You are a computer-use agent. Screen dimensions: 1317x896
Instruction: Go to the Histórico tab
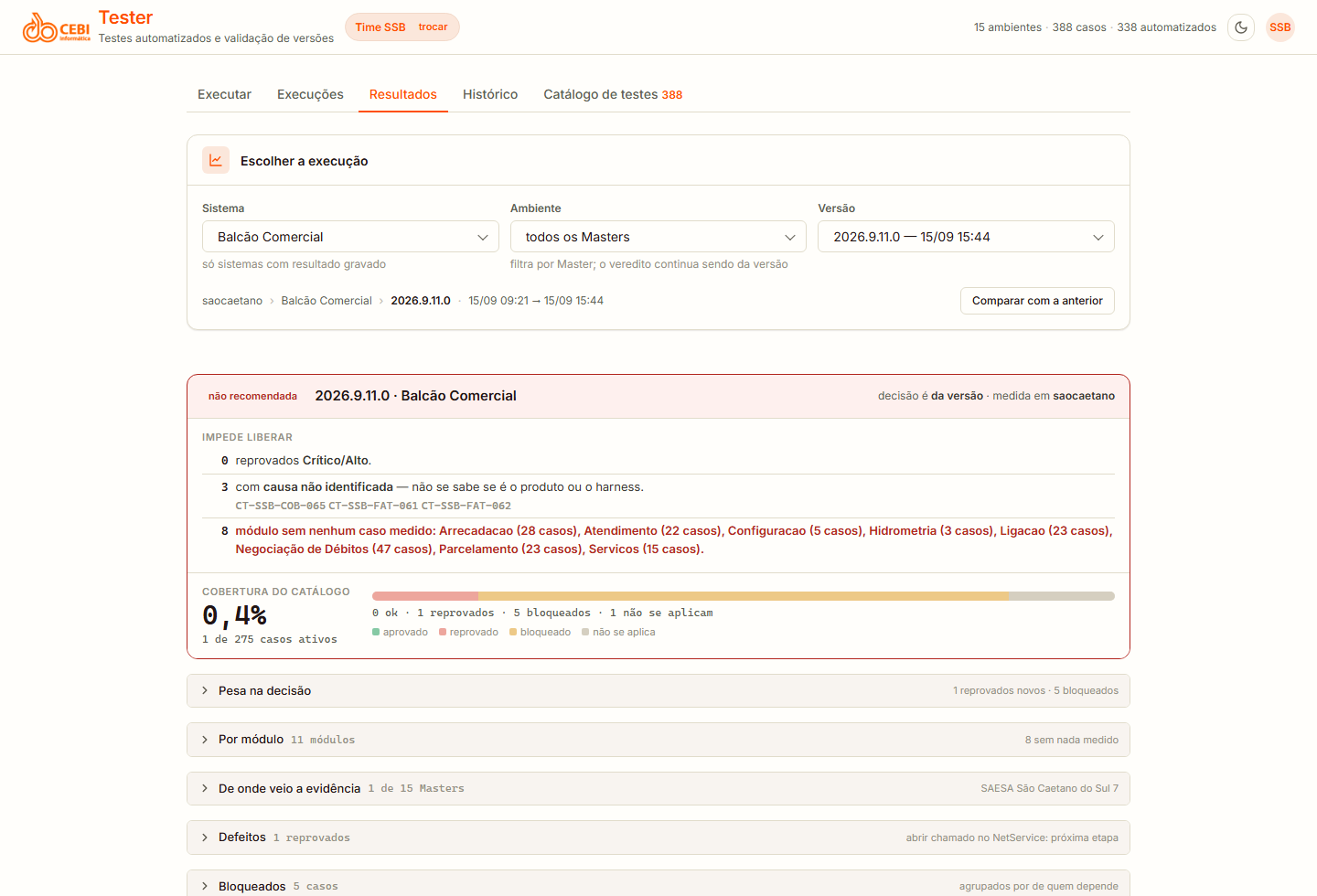point(490,94)
